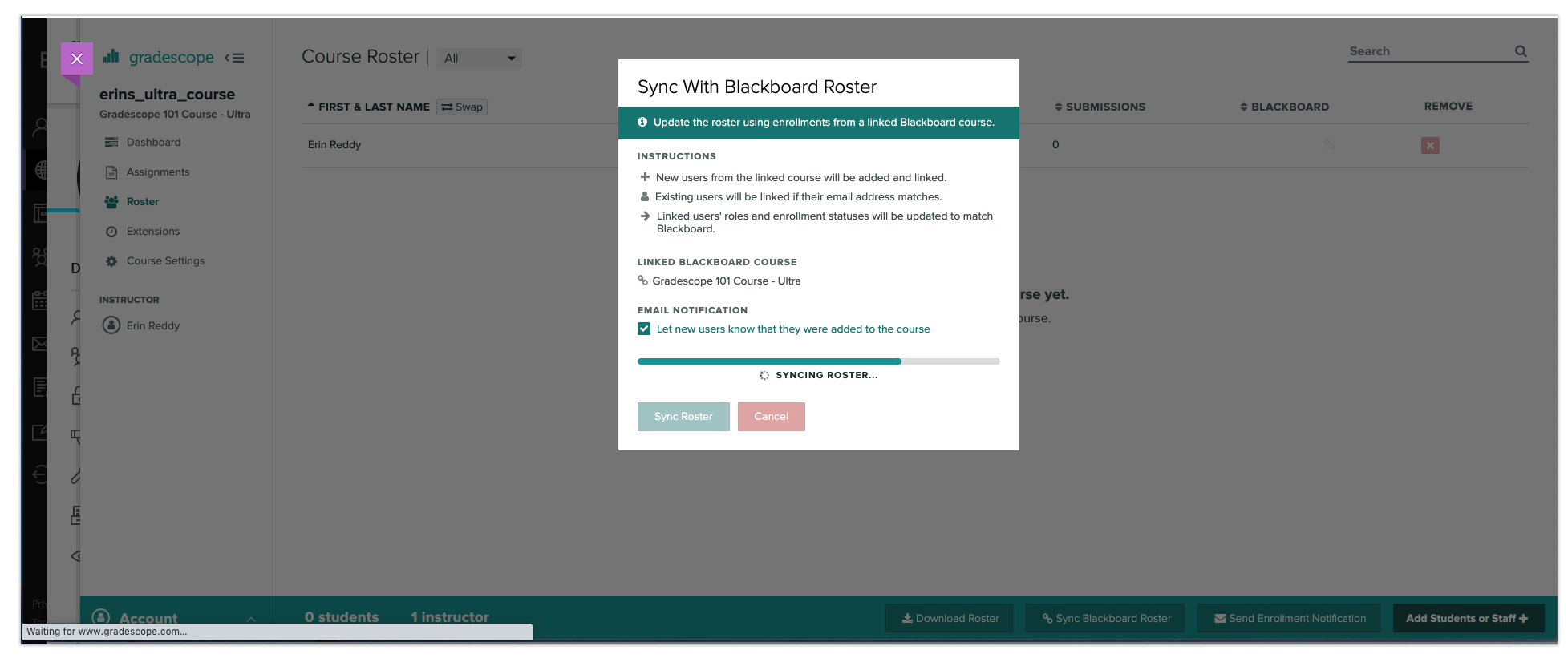
Task: Click Erin Reddy's Blackboard link status icon
Action: pos(1329,144)
